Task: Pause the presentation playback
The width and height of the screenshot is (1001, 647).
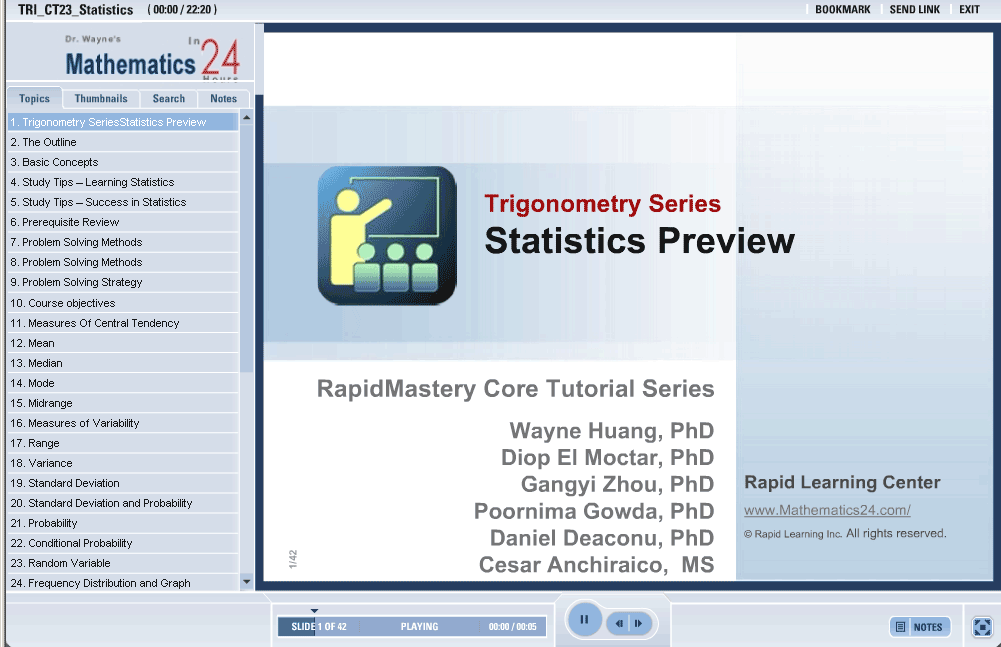Action: 584,620
